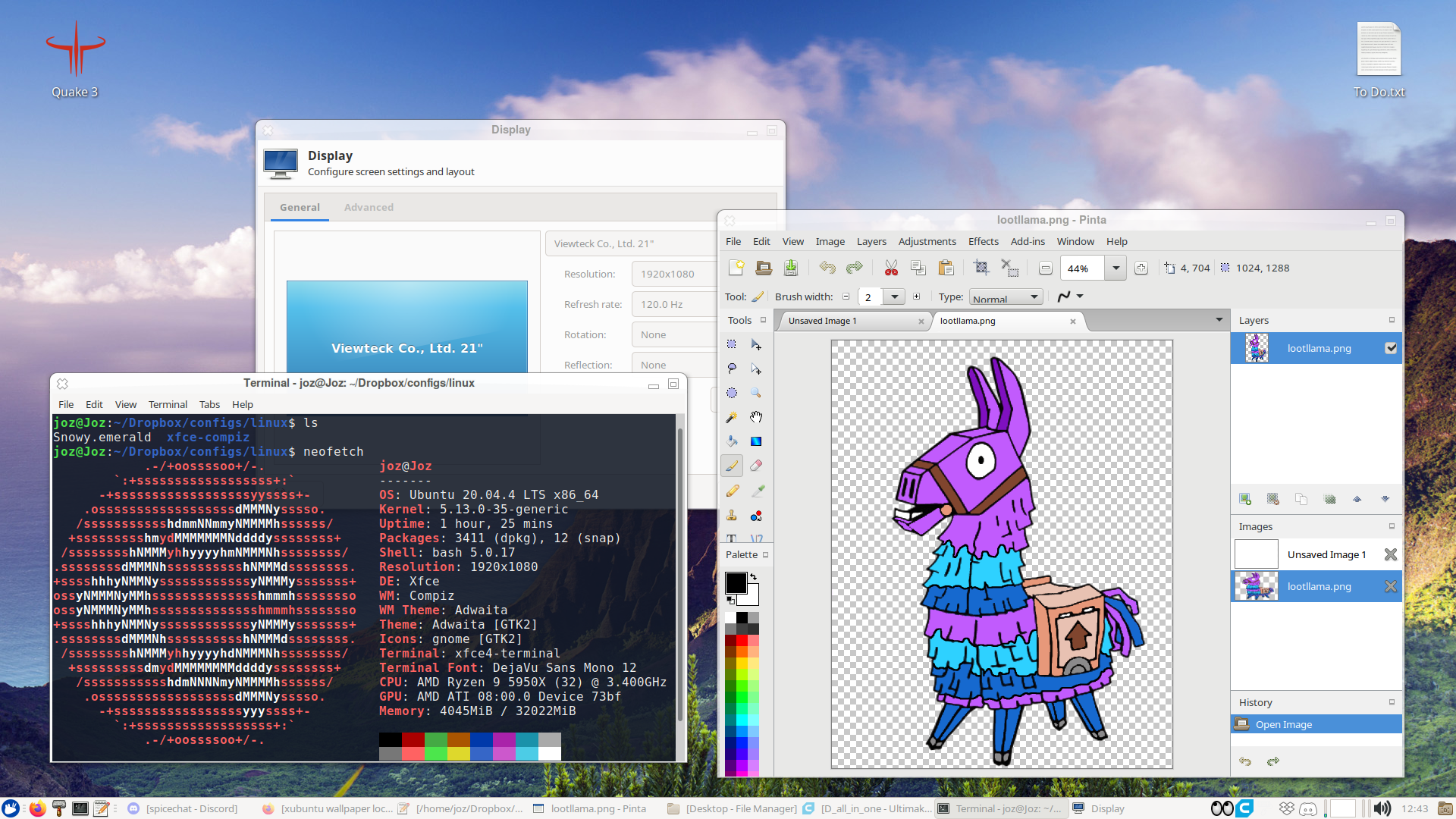The image size is (1456, 819).
Task: Open Pinta Effects menu
Action: click(983, 241)
